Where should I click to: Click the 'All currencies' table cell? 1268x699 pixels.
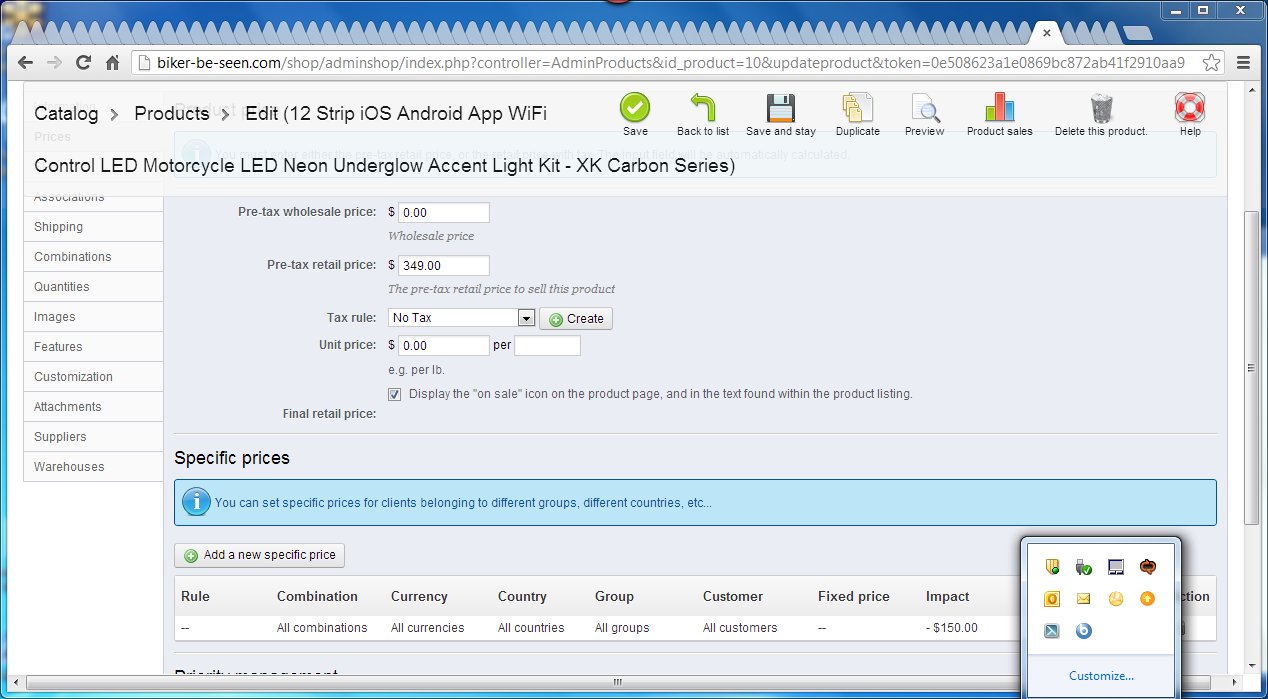[x=428, y=628]
